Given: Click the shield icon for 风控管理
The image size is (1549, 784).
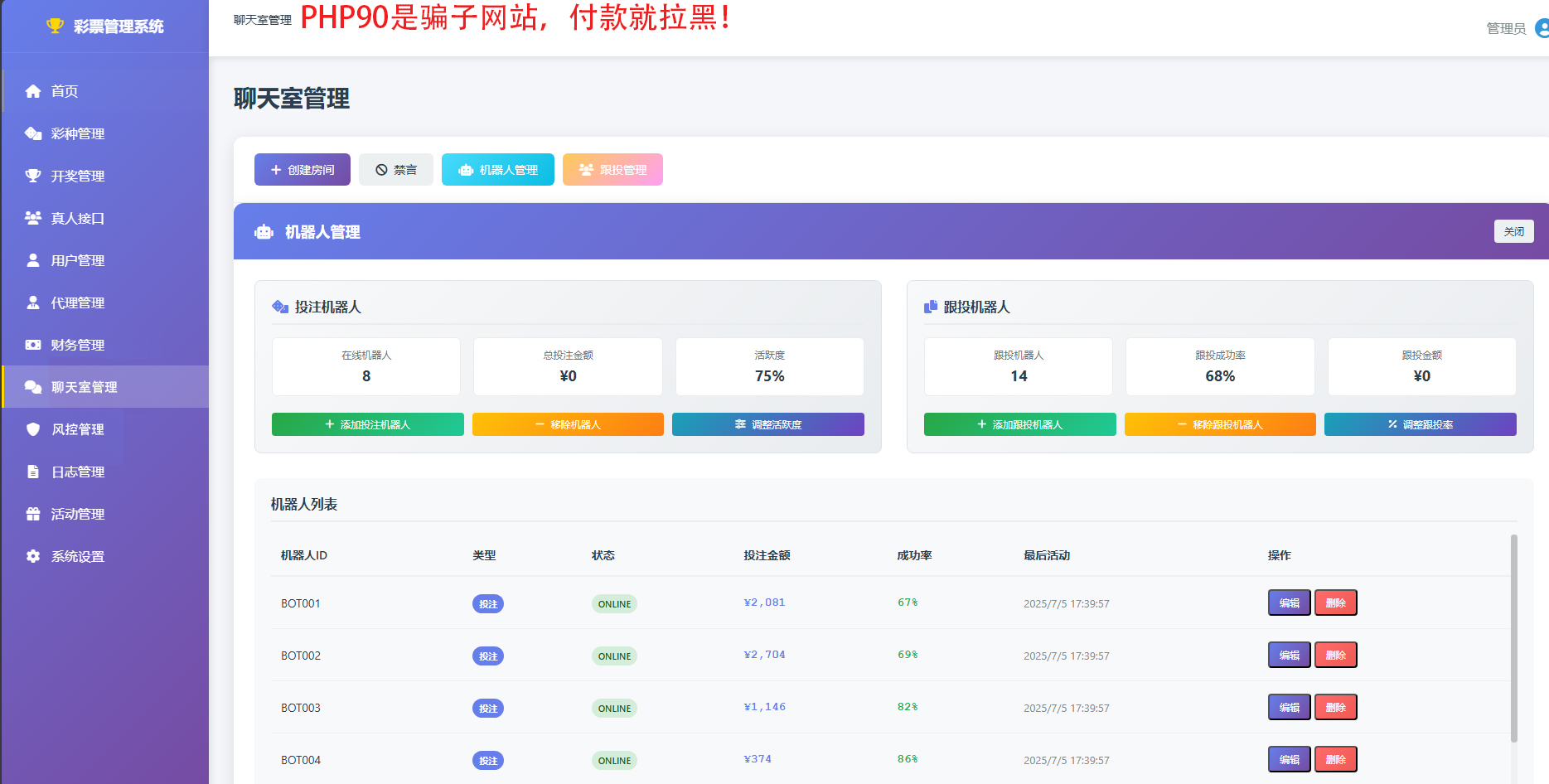Looking at the screenshot, I should (x=33, y=429).
